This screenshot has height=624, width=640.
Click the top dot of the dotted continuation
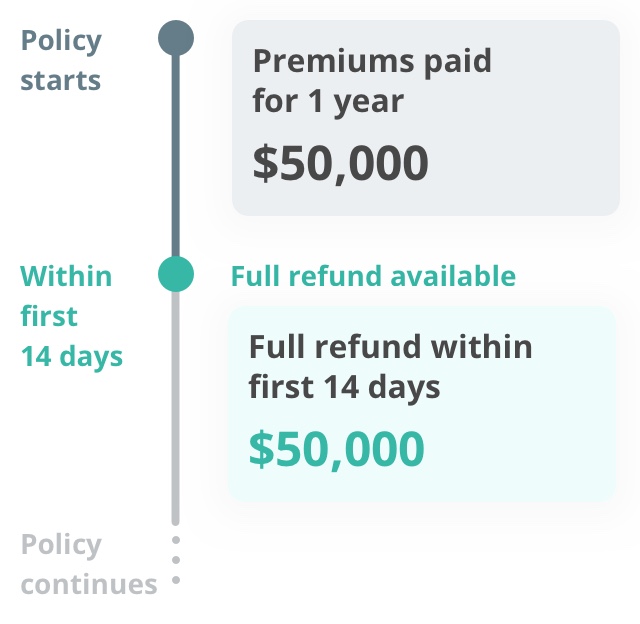(x=176, y=540)
